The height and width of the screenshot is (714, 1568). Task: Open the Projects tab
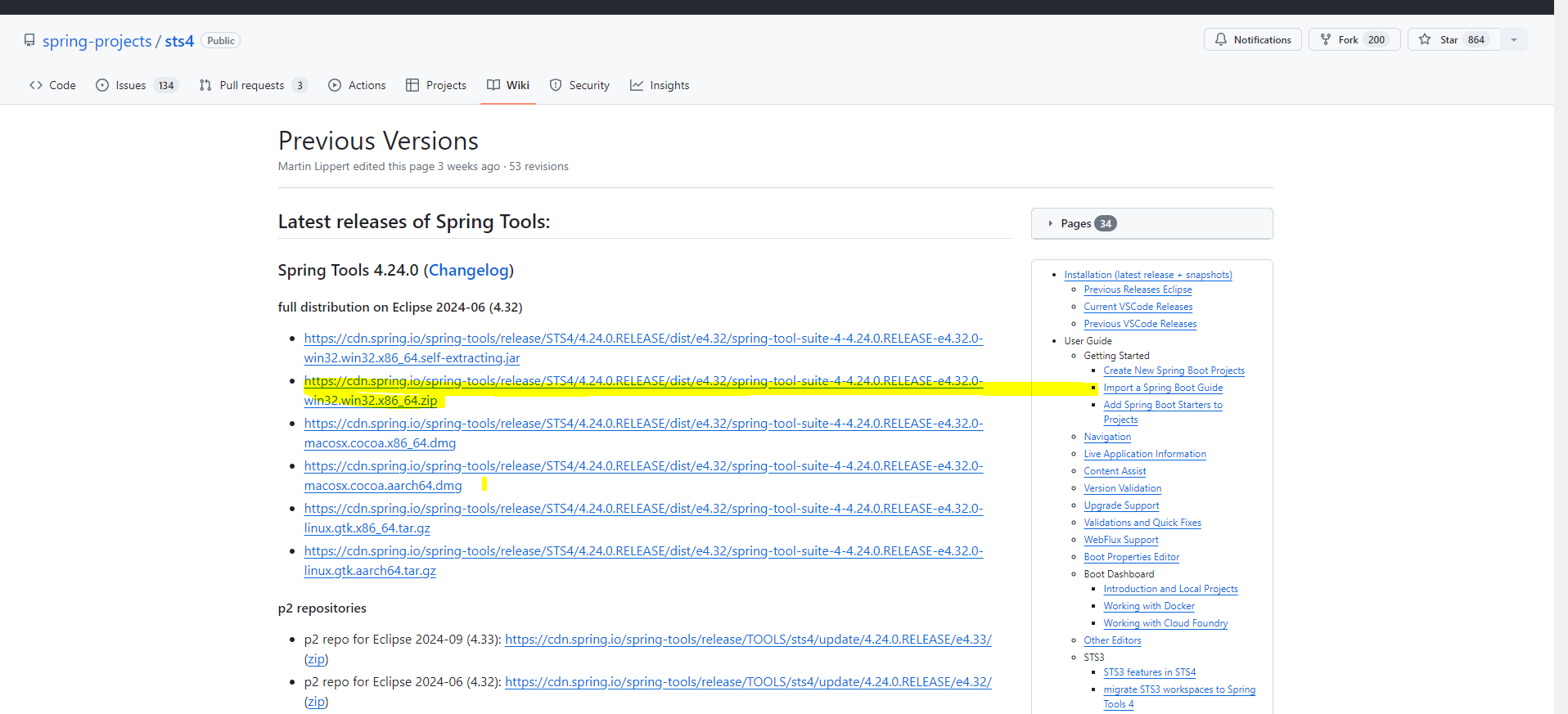pyautogui.click(x=436, y=85)
